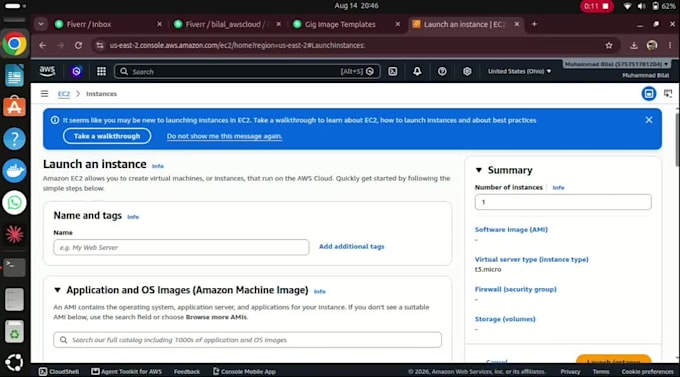Open the notifications bell
This screenshot has width=680, height=377.
[417, 71]
